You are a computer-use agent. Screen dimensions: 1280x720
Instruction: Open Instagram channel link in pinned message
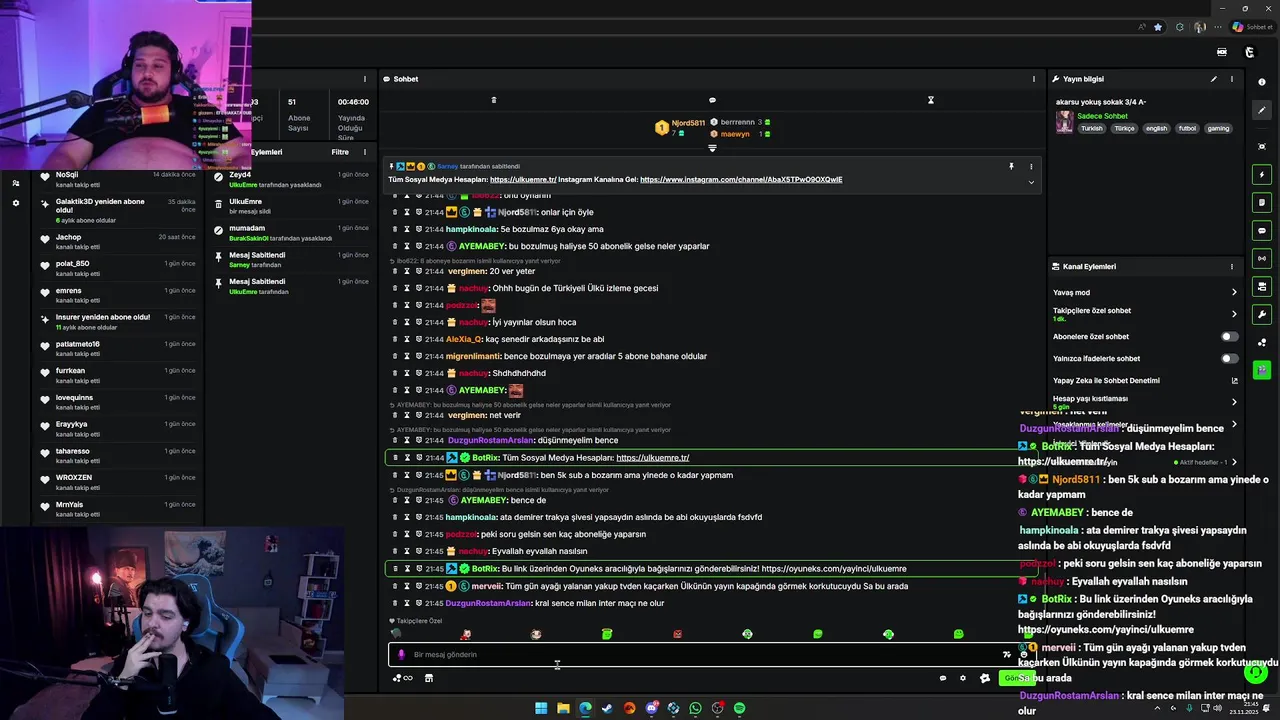pyautogui.click(x=741, y=180)
